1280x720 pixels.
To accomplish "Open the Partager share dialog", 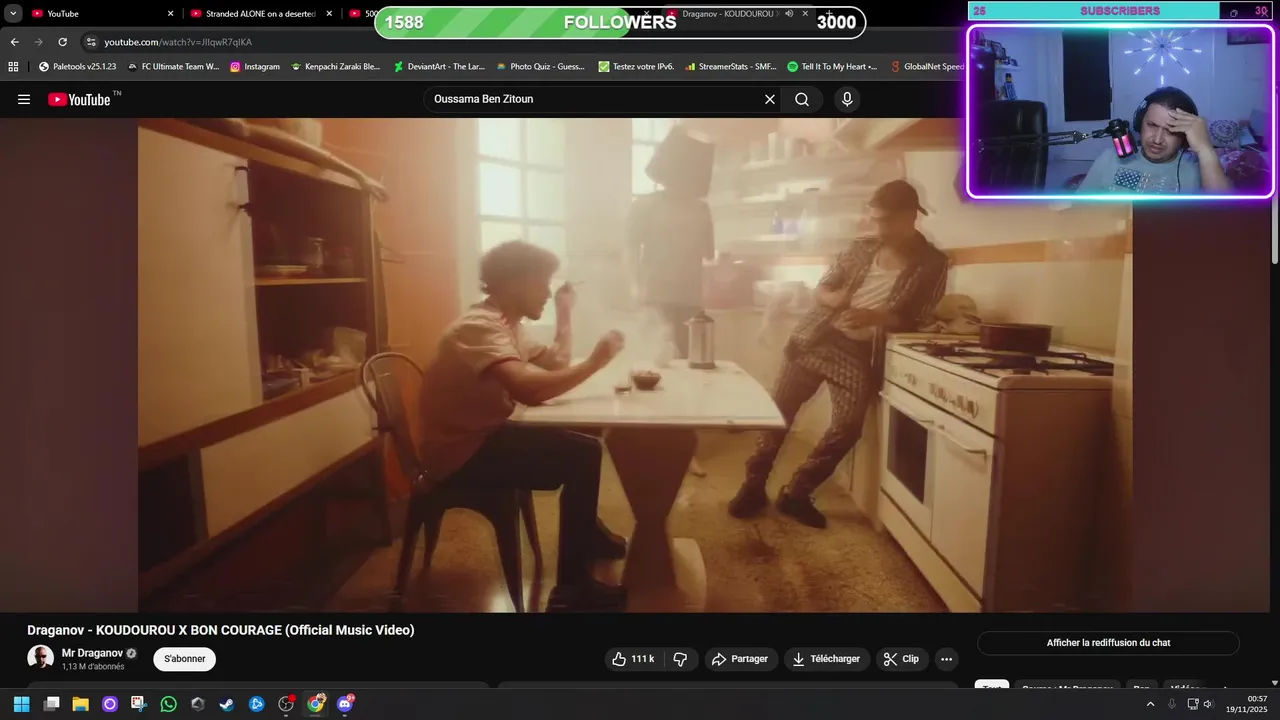I will pyautogui.click(x=740, y=659).
